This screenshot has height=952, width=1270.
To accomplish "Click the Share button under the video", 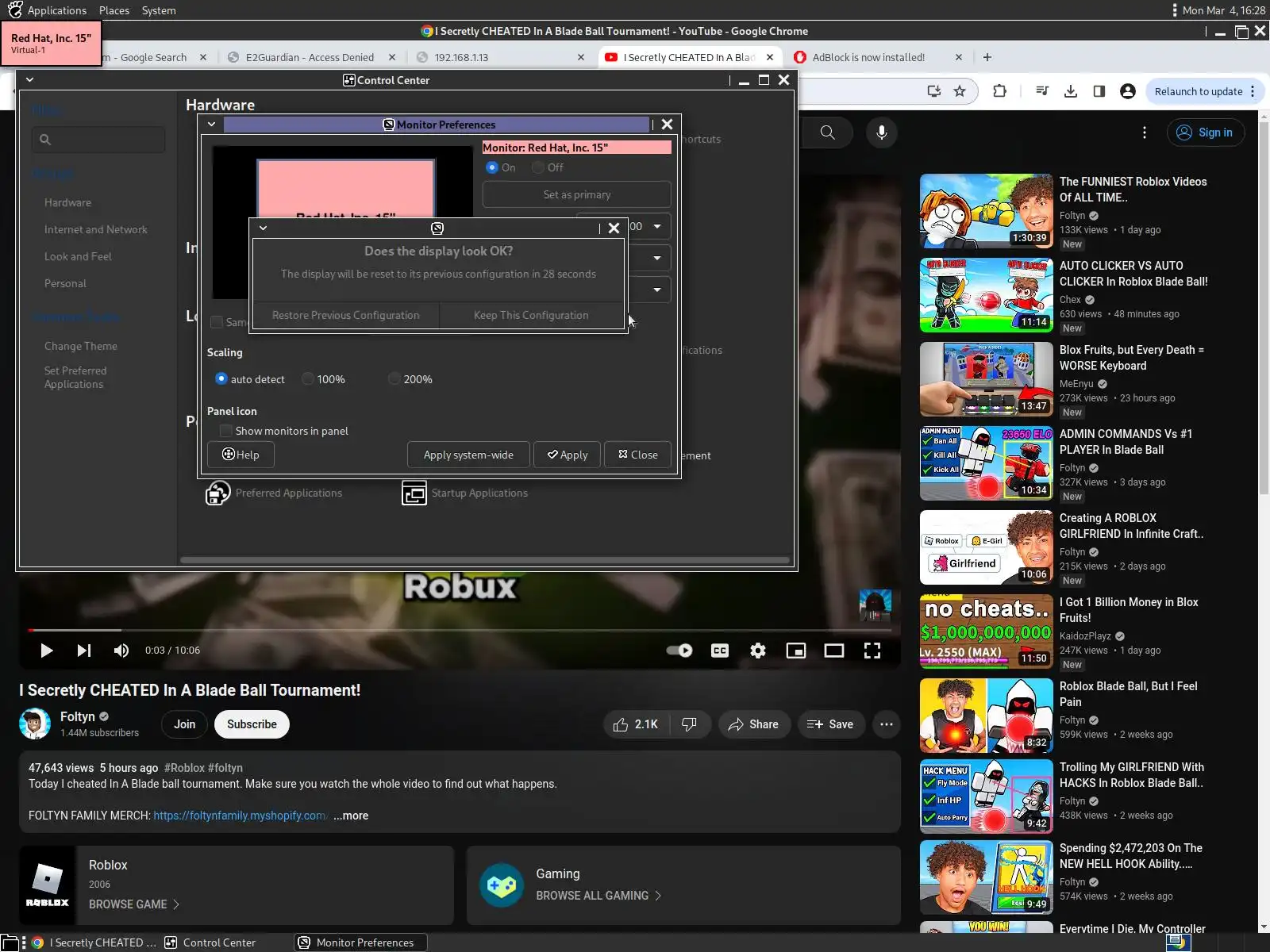I will (x=753, y=724).
